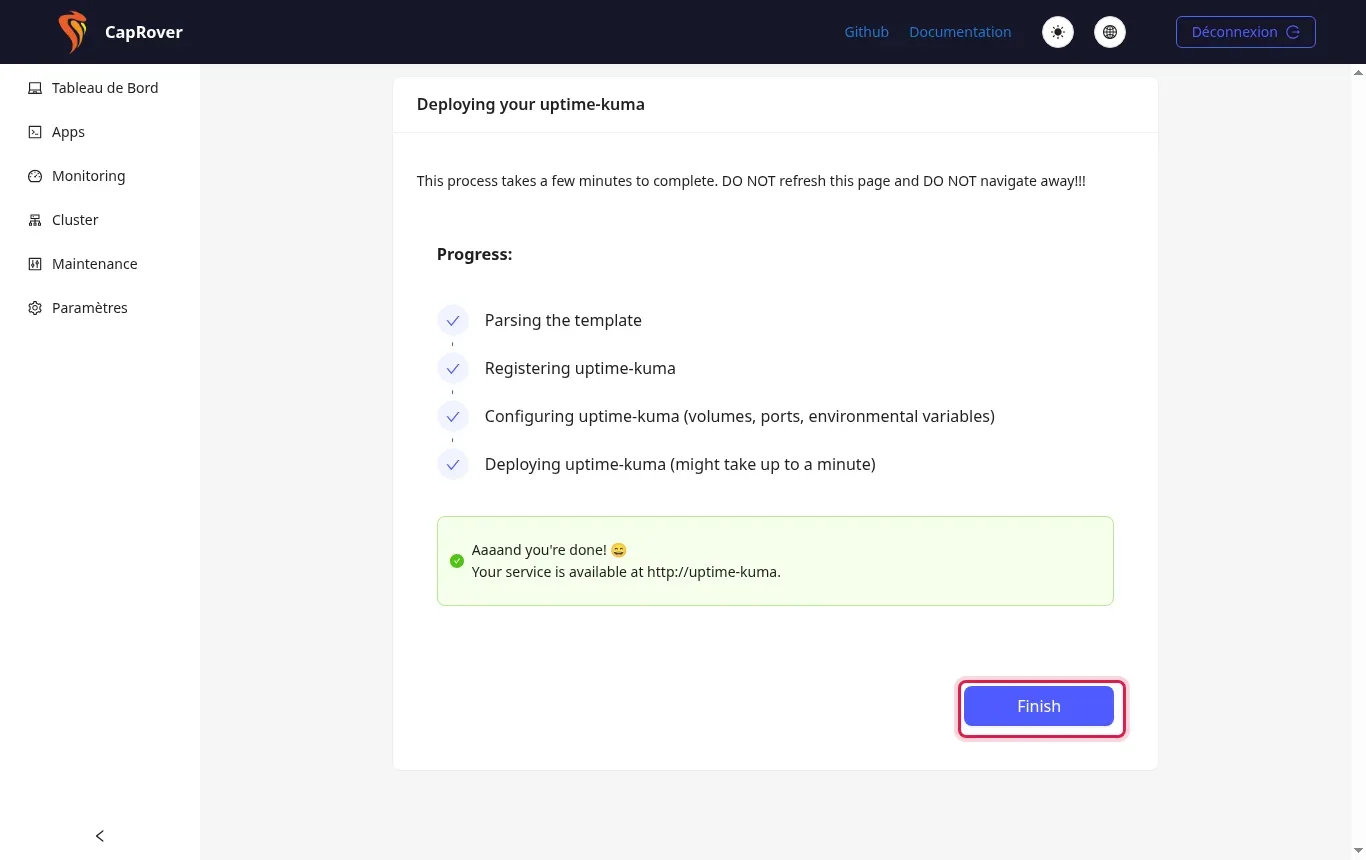Screen dimensions: 1366x860
Task: Toggle the light/dark theme sun icon
Action: click(1058, 32)
